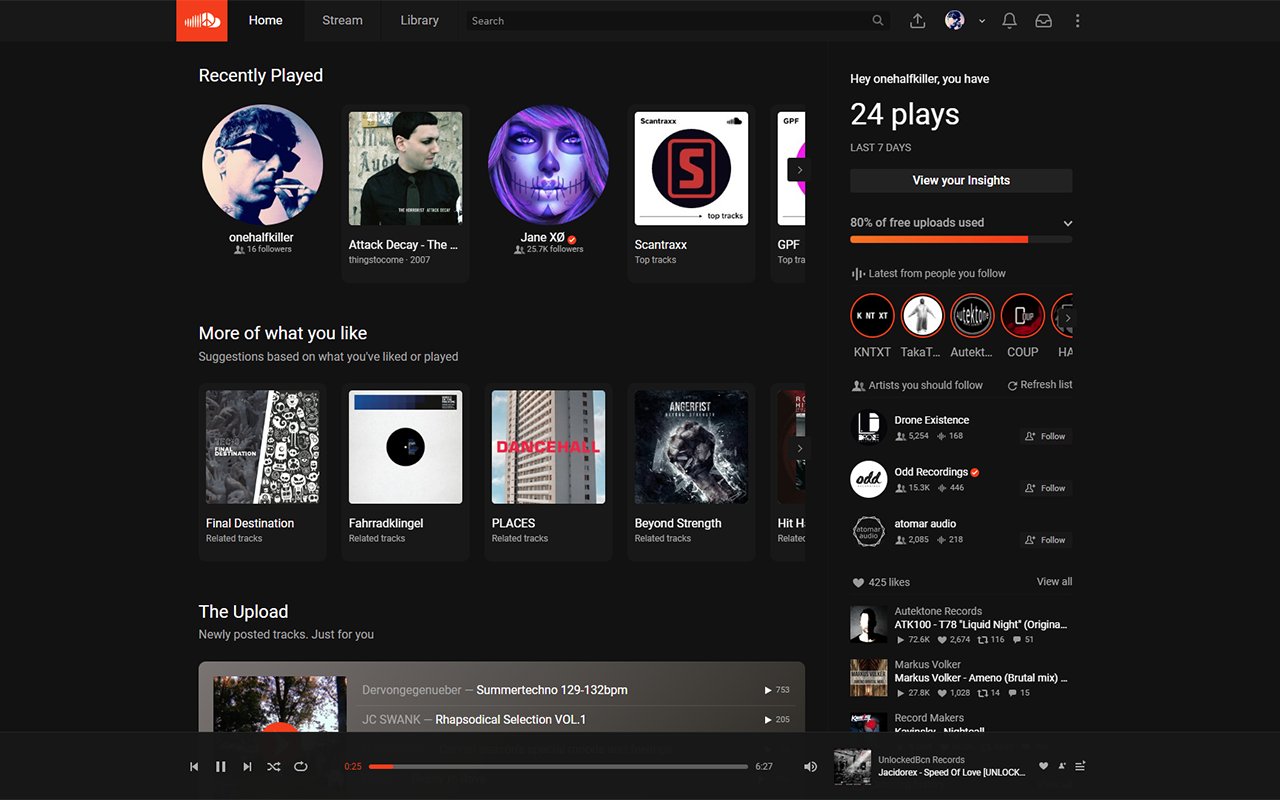
Task: Open Scantraxx top tracks cover
Action: (x=691, y=168)
